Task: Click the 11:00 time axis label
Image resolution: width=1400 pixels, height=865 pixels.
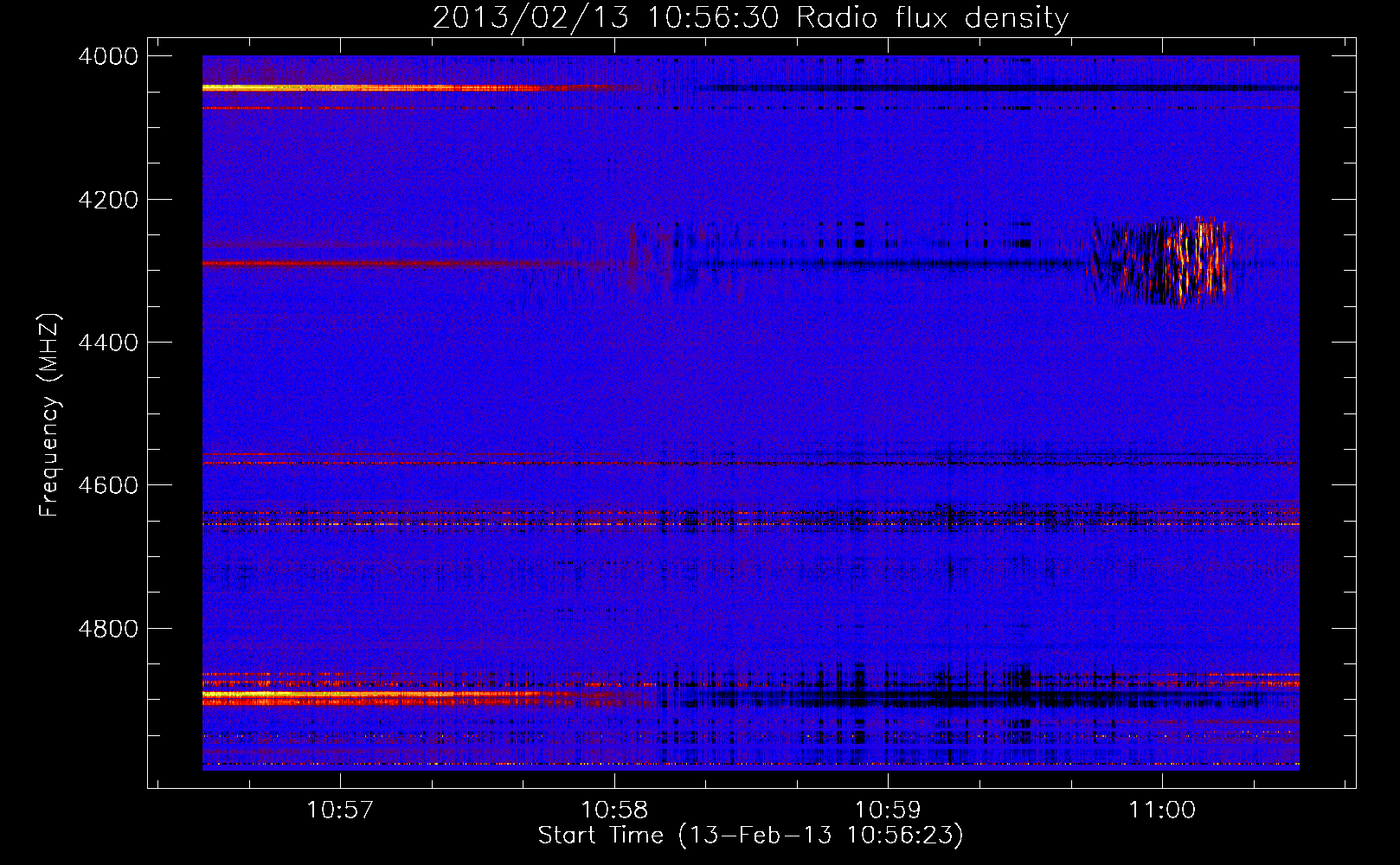Action: [x=1162, y=810]
